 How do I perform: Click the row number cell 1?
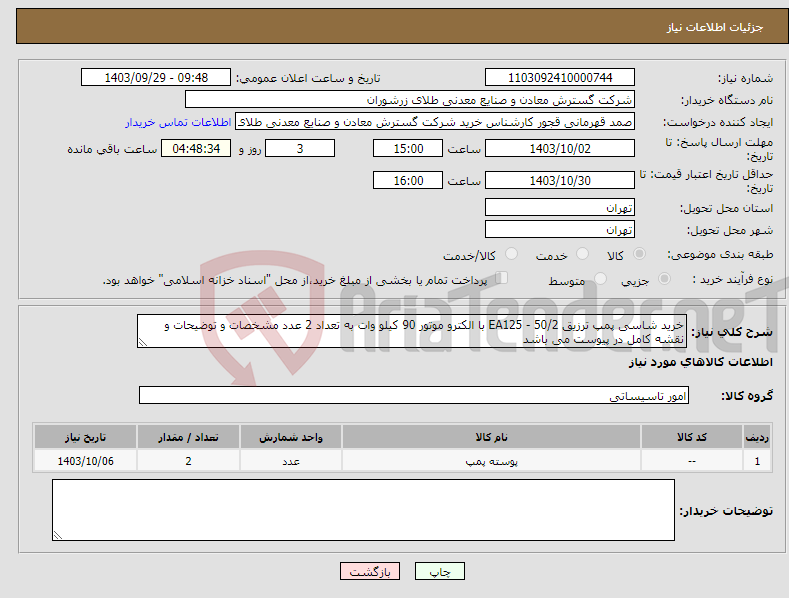point(757,461)
